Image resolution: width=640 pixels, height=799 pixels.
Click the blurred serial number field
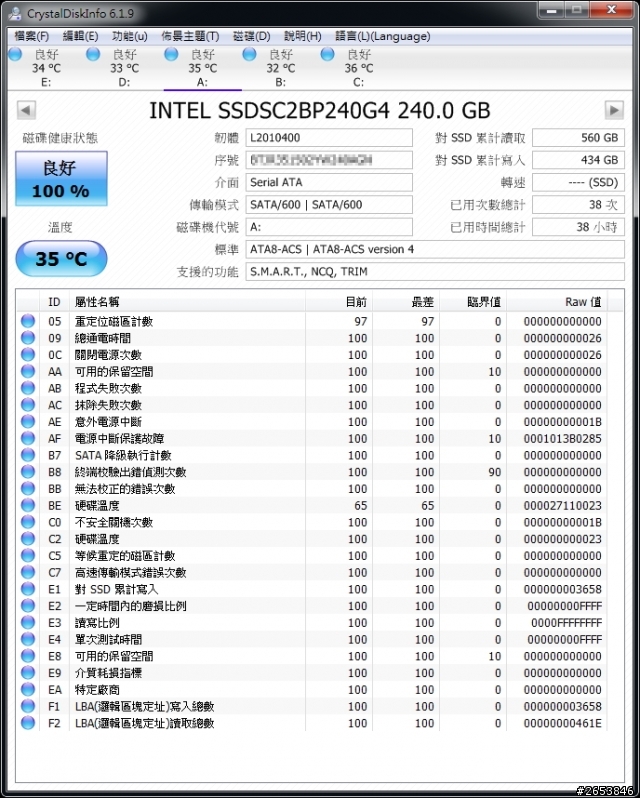329,160
